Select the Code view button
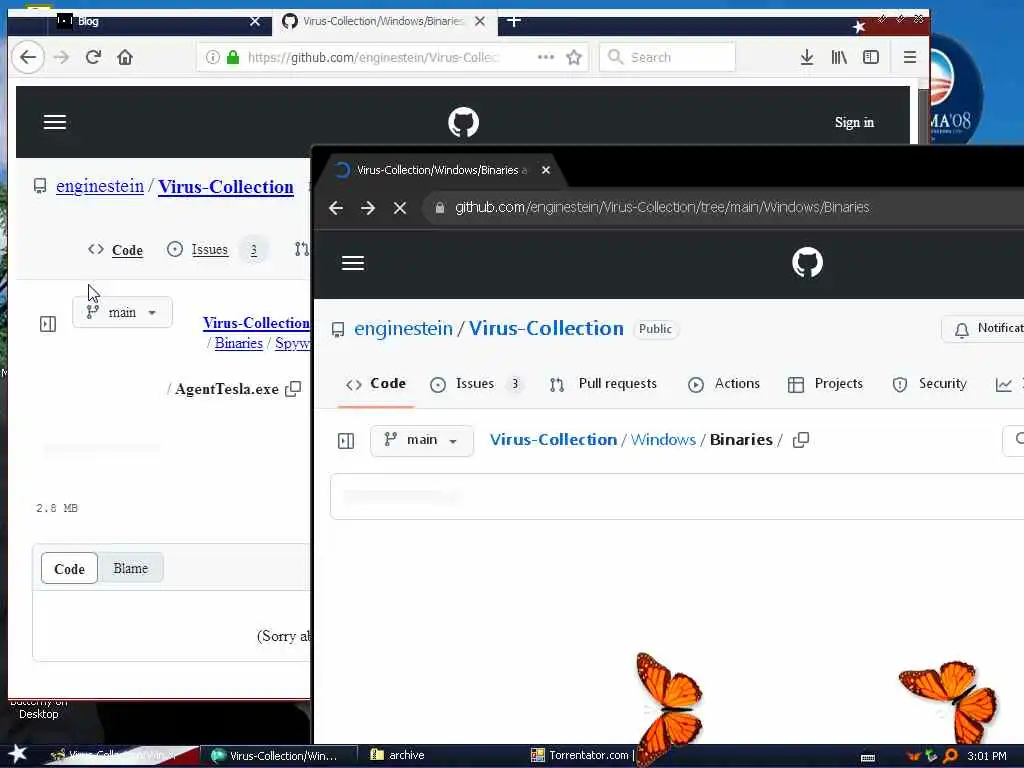Image resolution: width=1024 pixels, height=768 pixels. tap(69, 568)
